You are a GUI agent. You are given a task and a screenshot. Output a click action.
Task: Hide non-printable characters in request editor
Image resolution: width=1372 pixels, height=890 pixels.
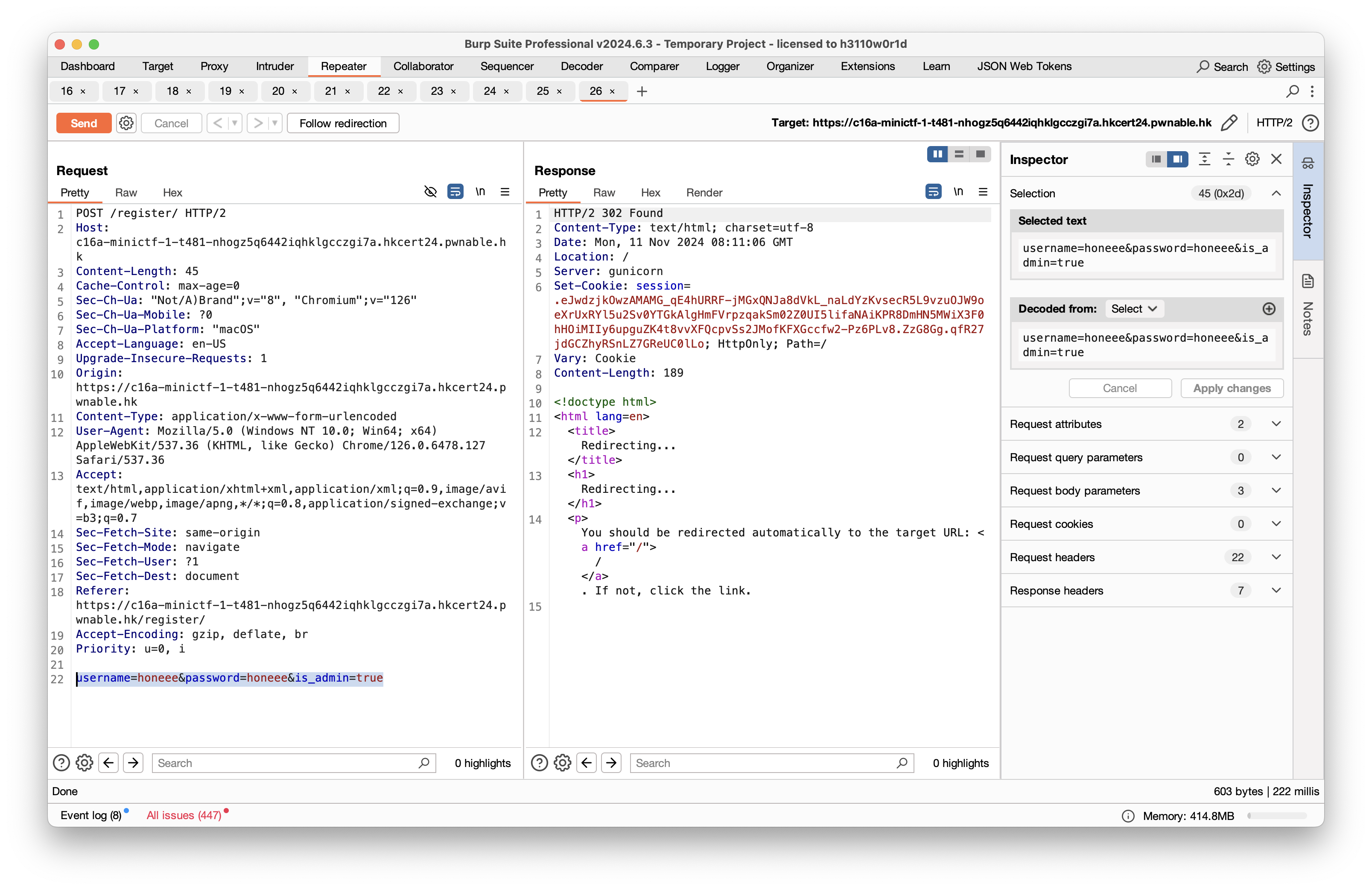point(430,191)
